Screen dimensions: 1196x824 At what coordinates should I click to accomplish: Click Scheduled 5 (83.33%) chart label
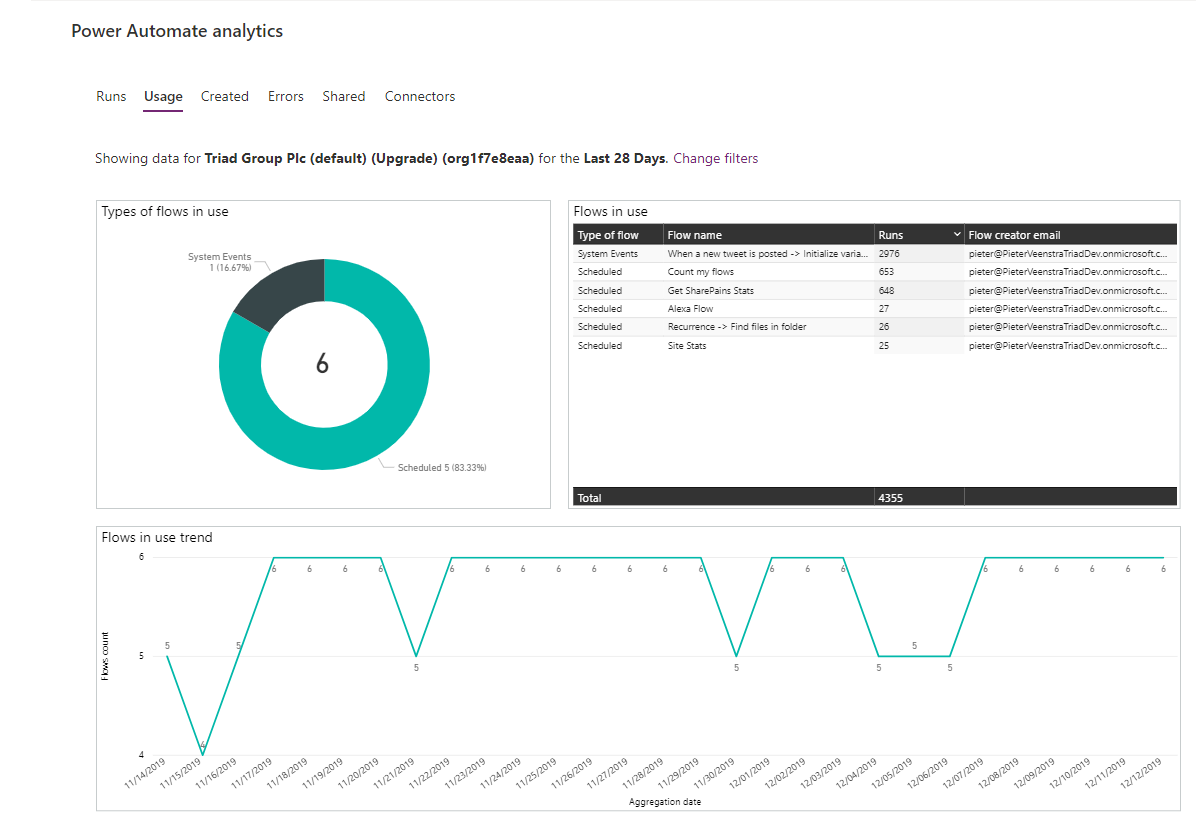[442, 468]
